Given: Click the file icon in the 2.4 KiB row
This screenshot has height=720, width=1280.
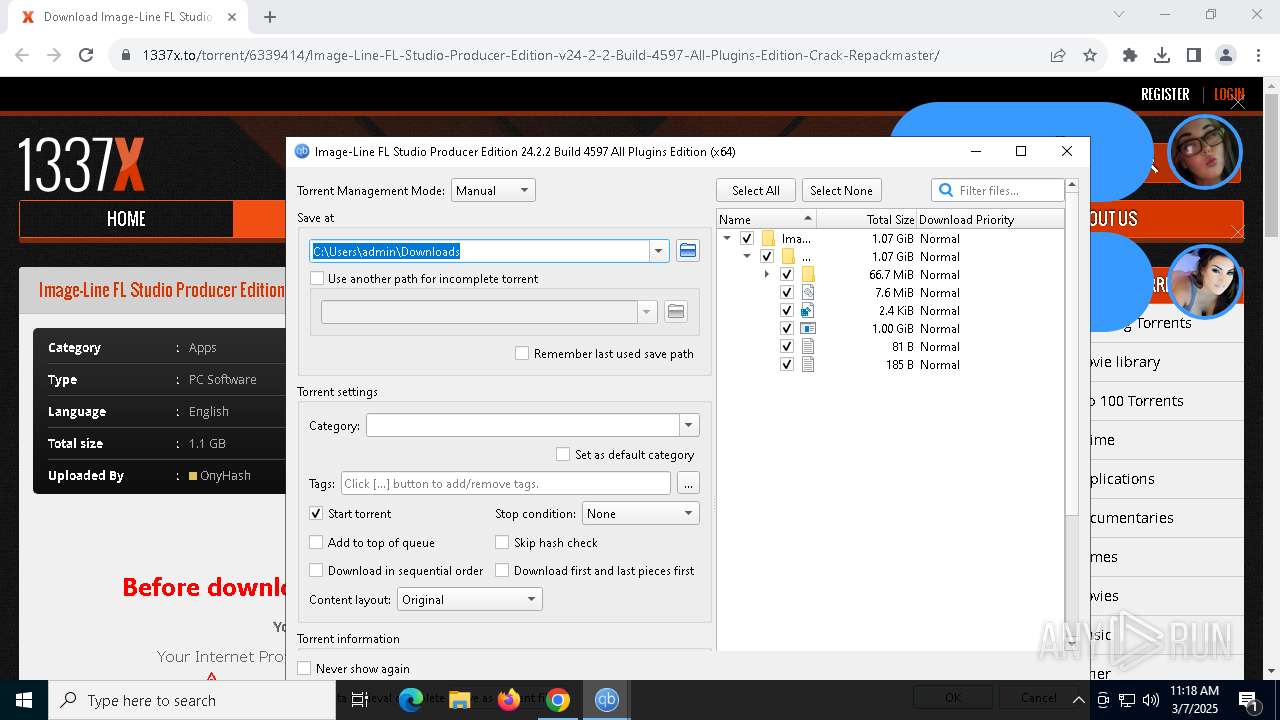Looking at the screenshot, I should pyautogui.click(x=808, y=311).
